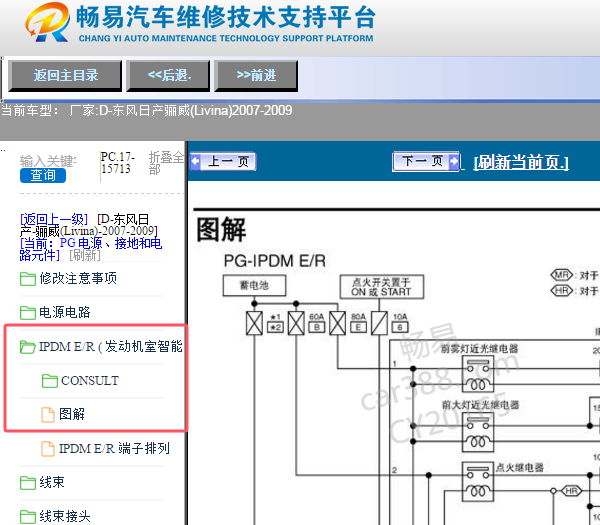This screenshot has width=600, height=525.
Task: Open the next page with 下一页
Action: pyautogui.click(x=426, y=161)
